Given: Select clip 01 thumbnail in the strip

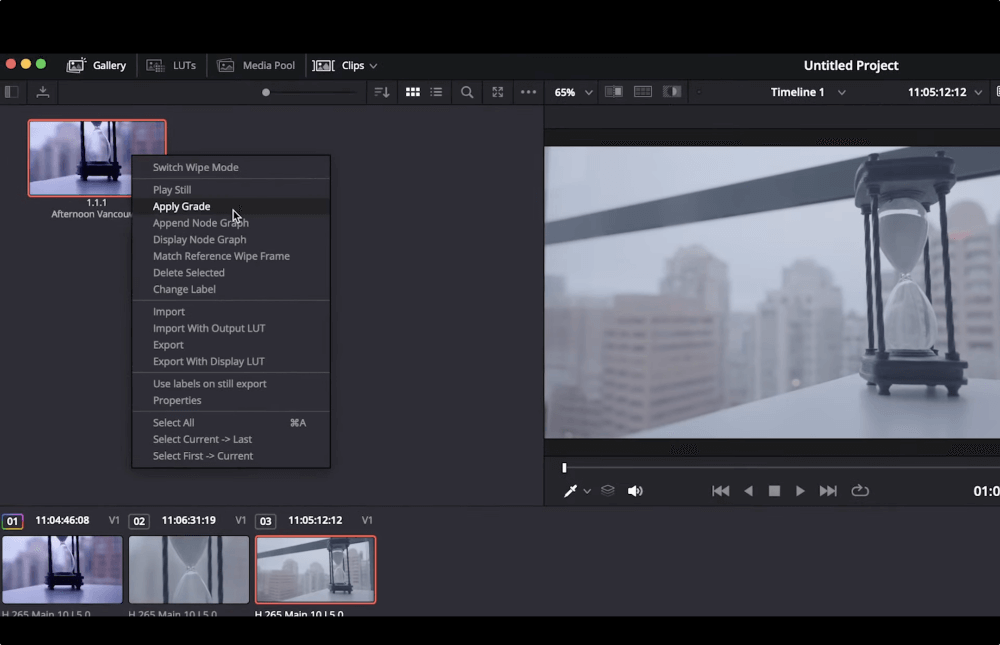Looking at the screenshot, I should pos(62,569).
